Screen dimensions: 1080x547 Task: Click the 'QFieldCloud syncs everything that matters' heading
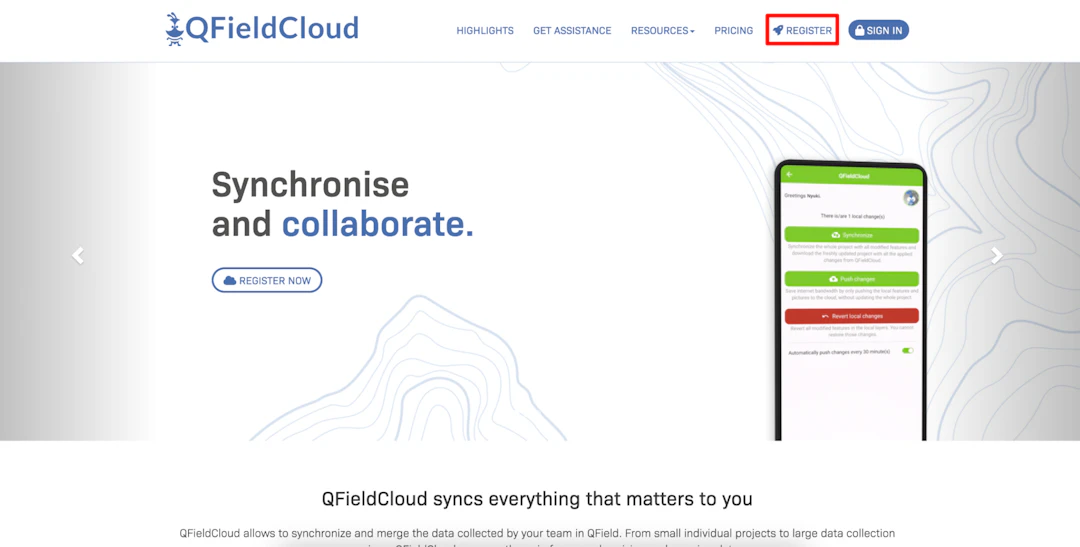[x=537, y=498]
